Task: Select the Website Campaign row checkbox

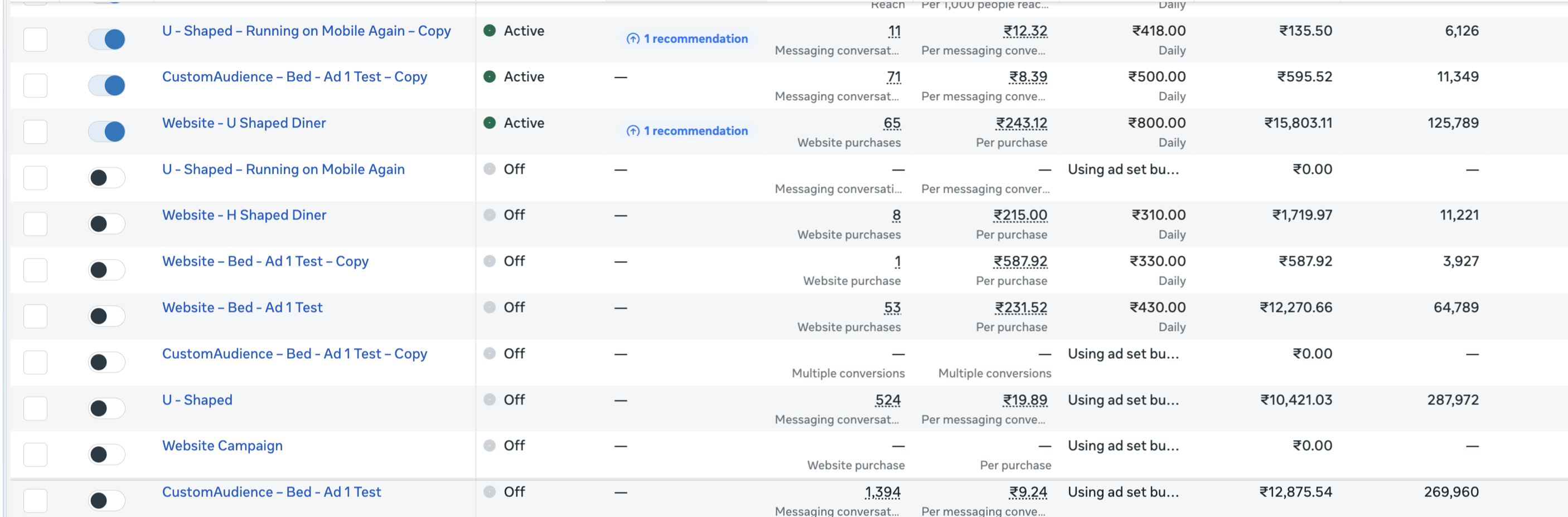Action: 35,455
